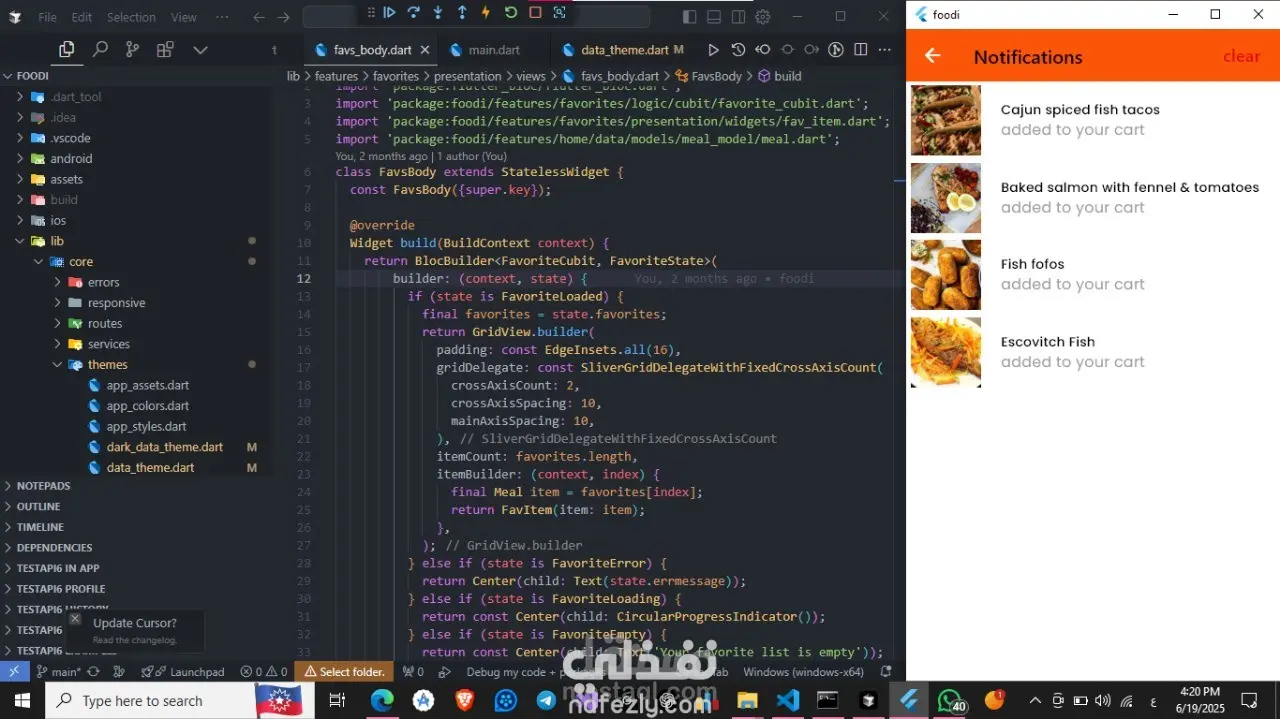Collapse the core folder
Screen dimensions: 1280x719
pos(38,262)
